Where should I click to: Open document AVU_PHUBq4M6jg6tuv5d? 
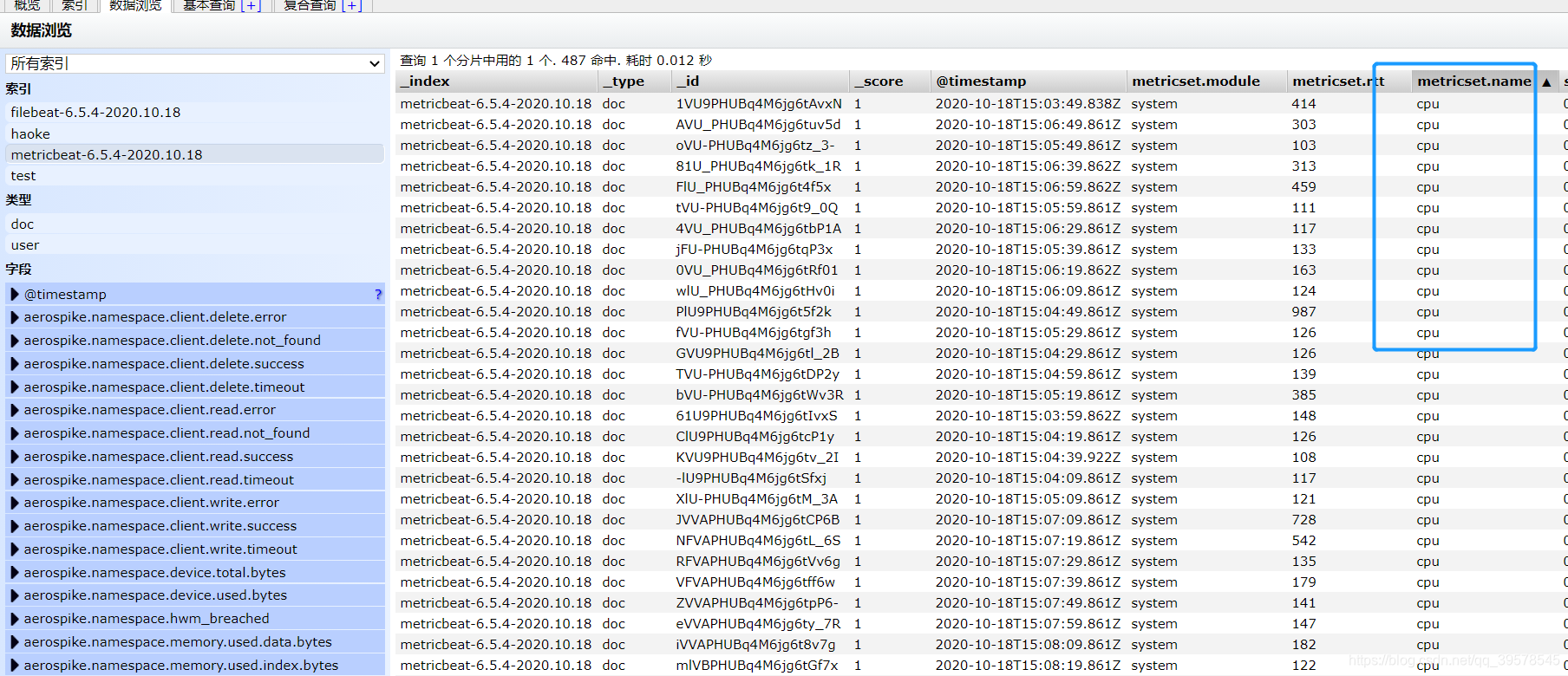click(758, 124)
